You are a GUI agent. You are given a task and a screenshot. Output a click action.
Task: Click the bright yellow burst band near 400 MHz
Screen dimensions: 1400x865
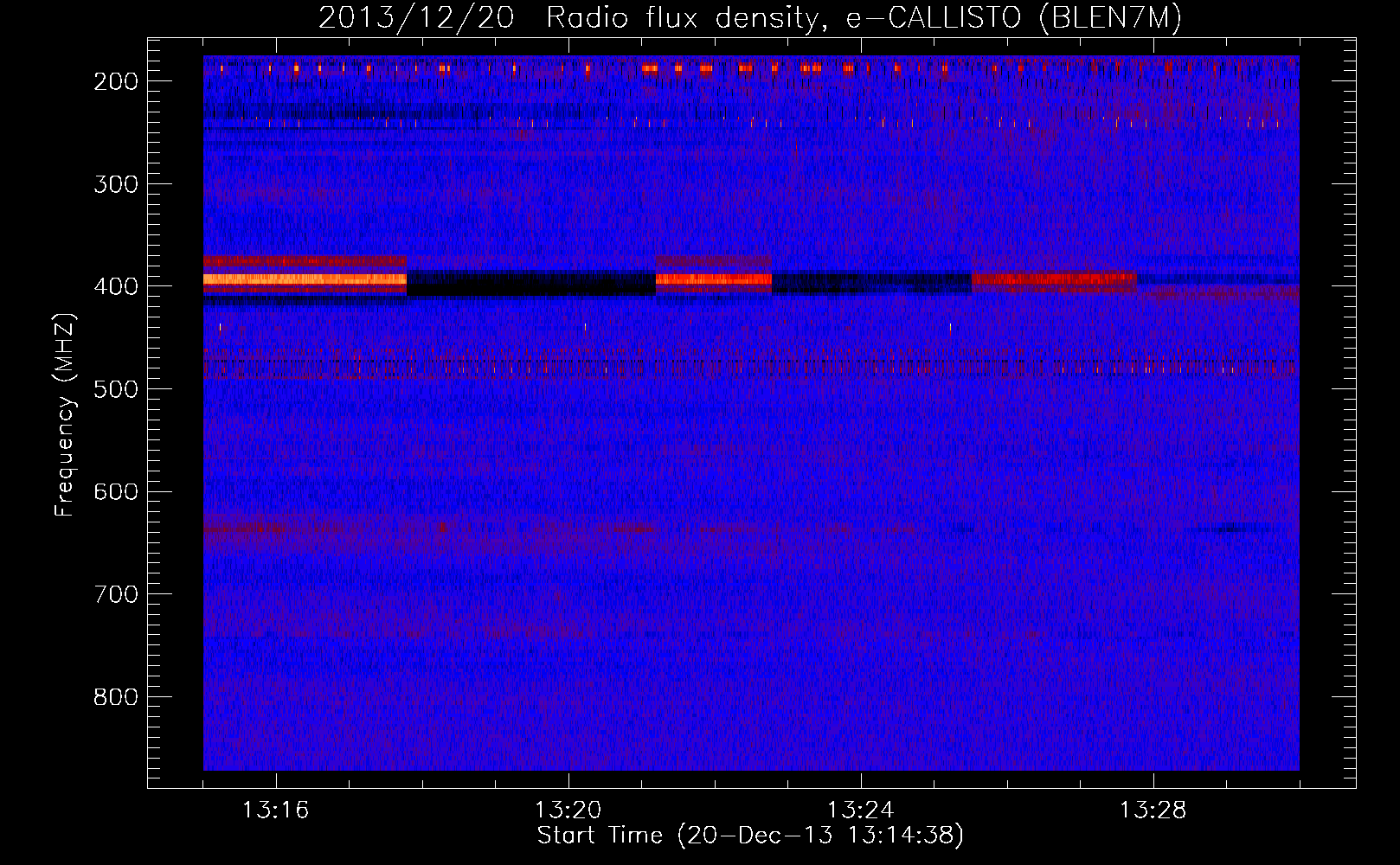tap(305, 279)
